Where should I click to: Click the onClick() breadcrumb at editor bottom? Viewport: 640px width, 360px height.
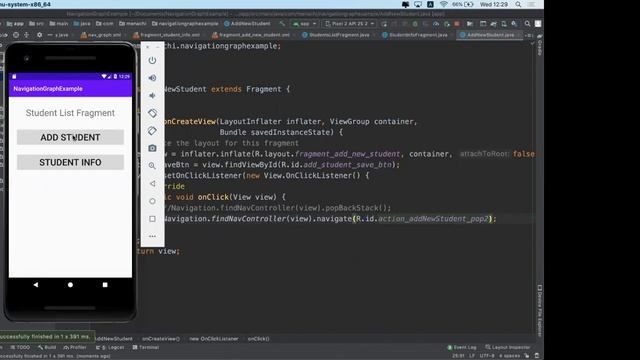[x=258, y=339]
